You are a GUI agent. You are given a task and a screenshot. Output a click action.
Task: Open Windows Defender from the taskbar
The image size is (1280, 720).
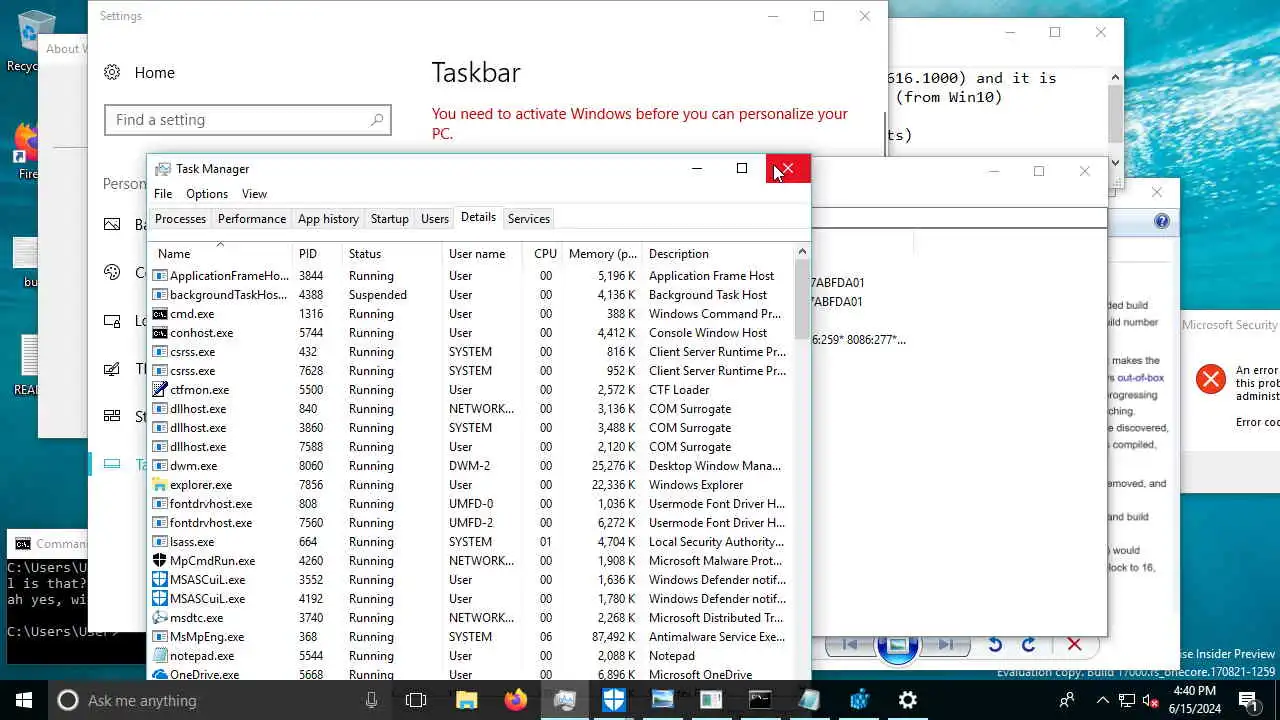(614, 701)
